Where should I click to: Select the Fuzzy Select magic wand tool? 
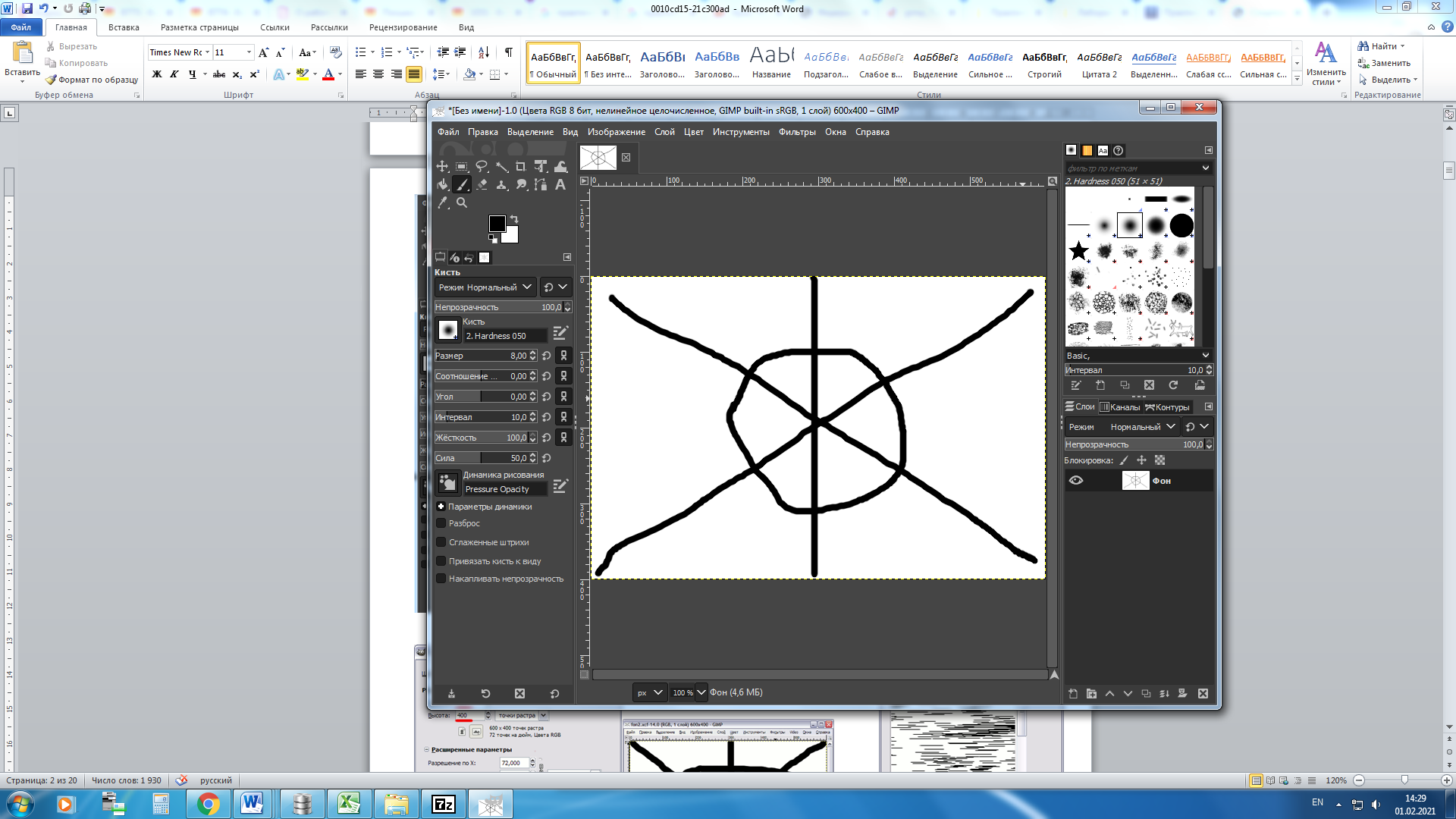point(501,166)
